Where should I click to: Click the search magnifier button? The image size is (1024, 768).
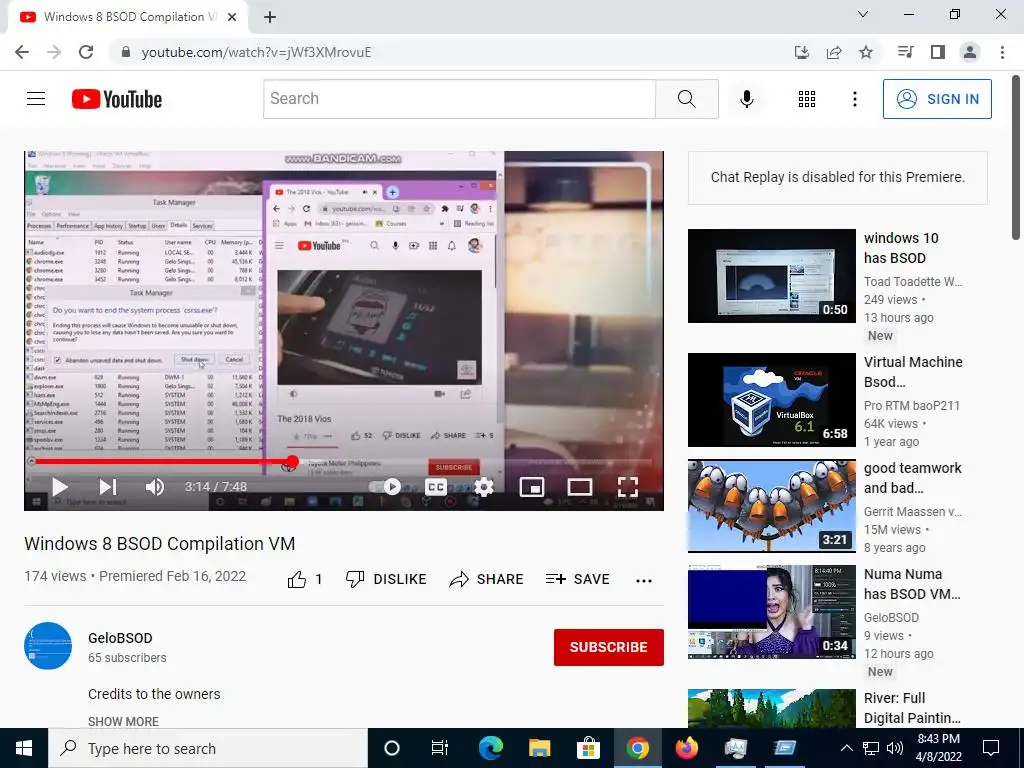(x=686, y=99)
